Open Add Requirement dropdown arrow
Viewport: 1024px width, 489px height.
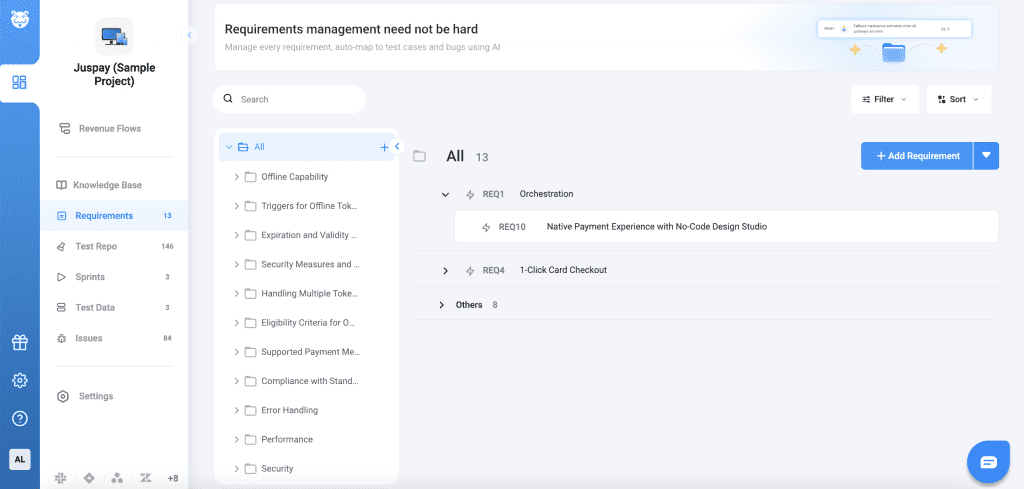coord(986,156)
